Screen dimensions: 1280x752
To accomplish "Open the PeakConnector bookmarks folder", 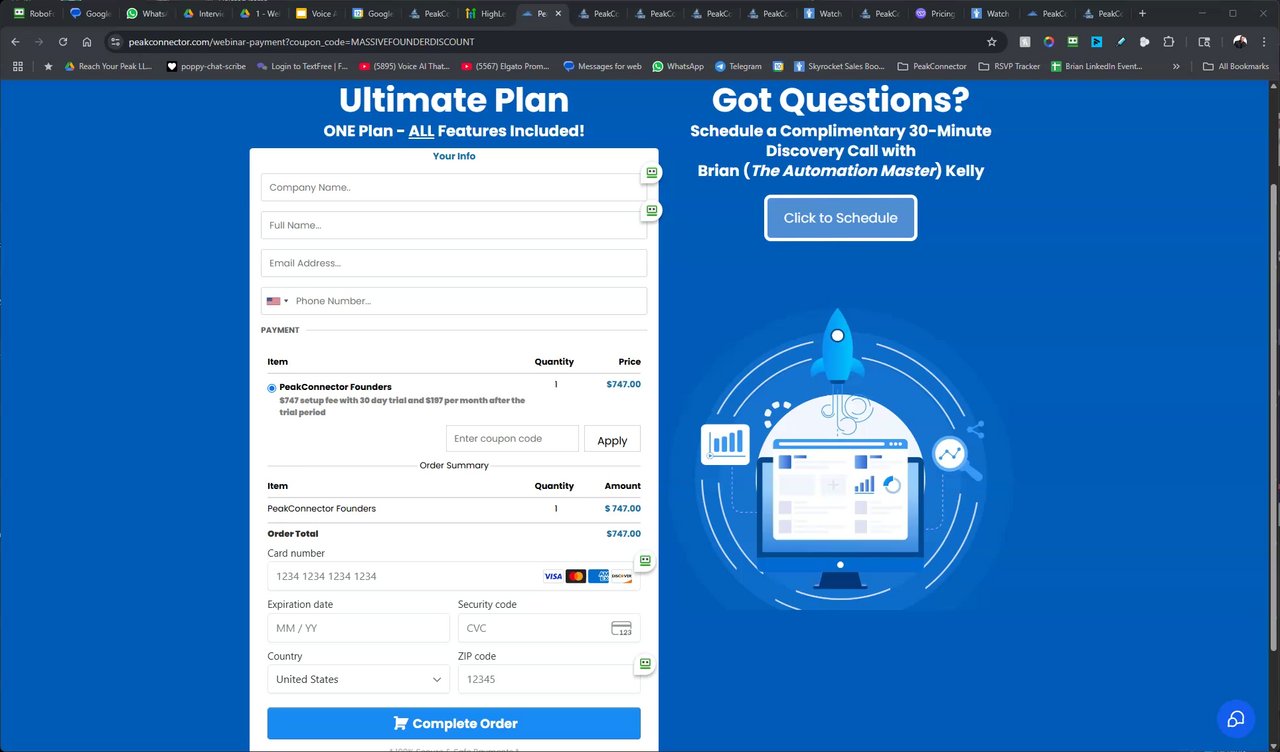I will coord(932,66).
